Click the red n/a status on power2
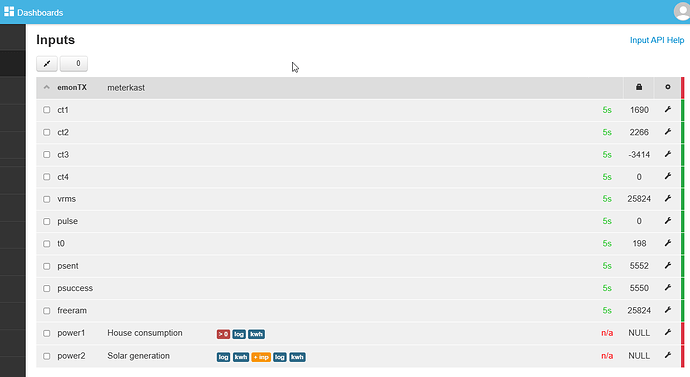This screenshot has height=377, width=690. [x=607, y=356]
